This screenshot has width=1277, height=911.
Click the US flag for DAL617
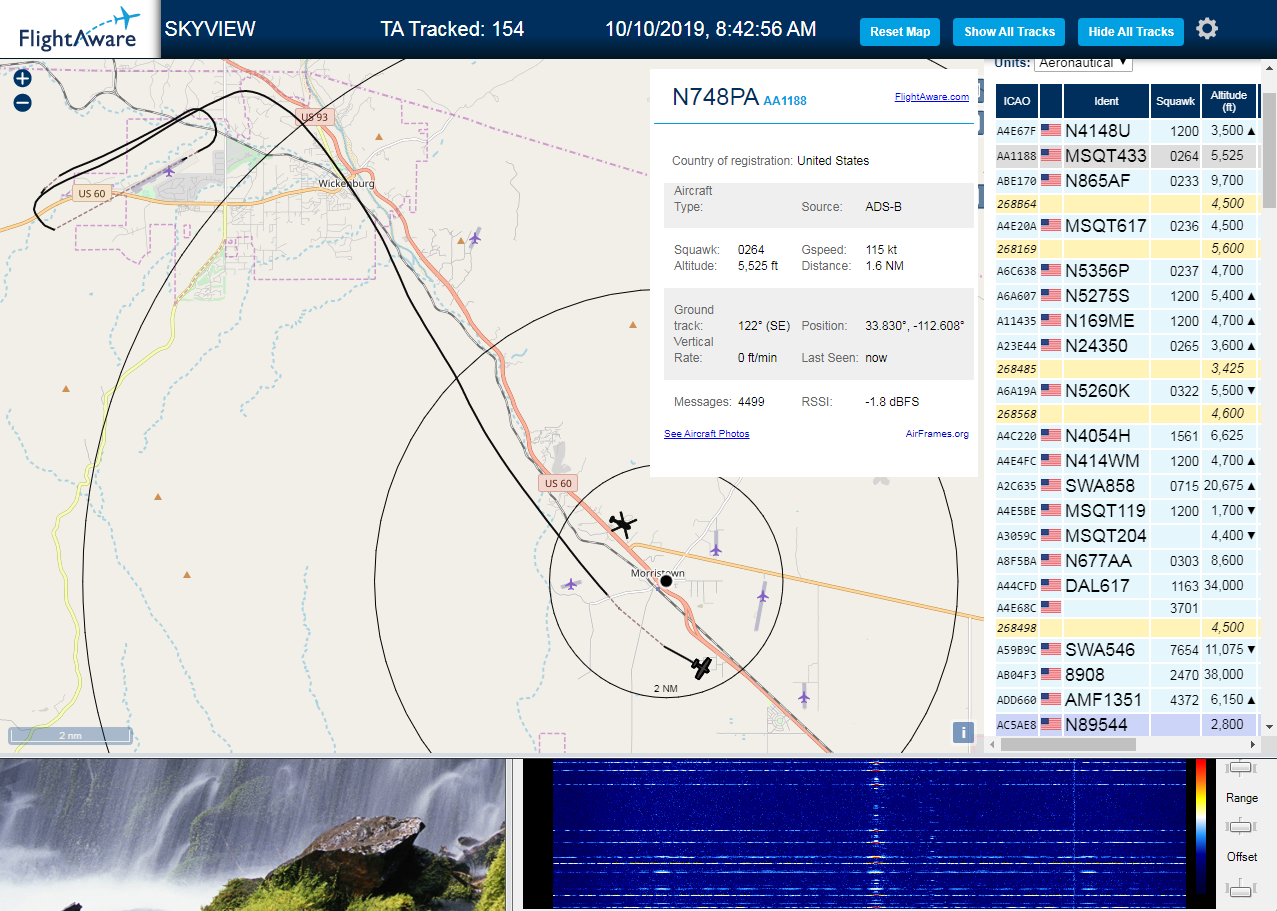click(x=1051, y=585)
